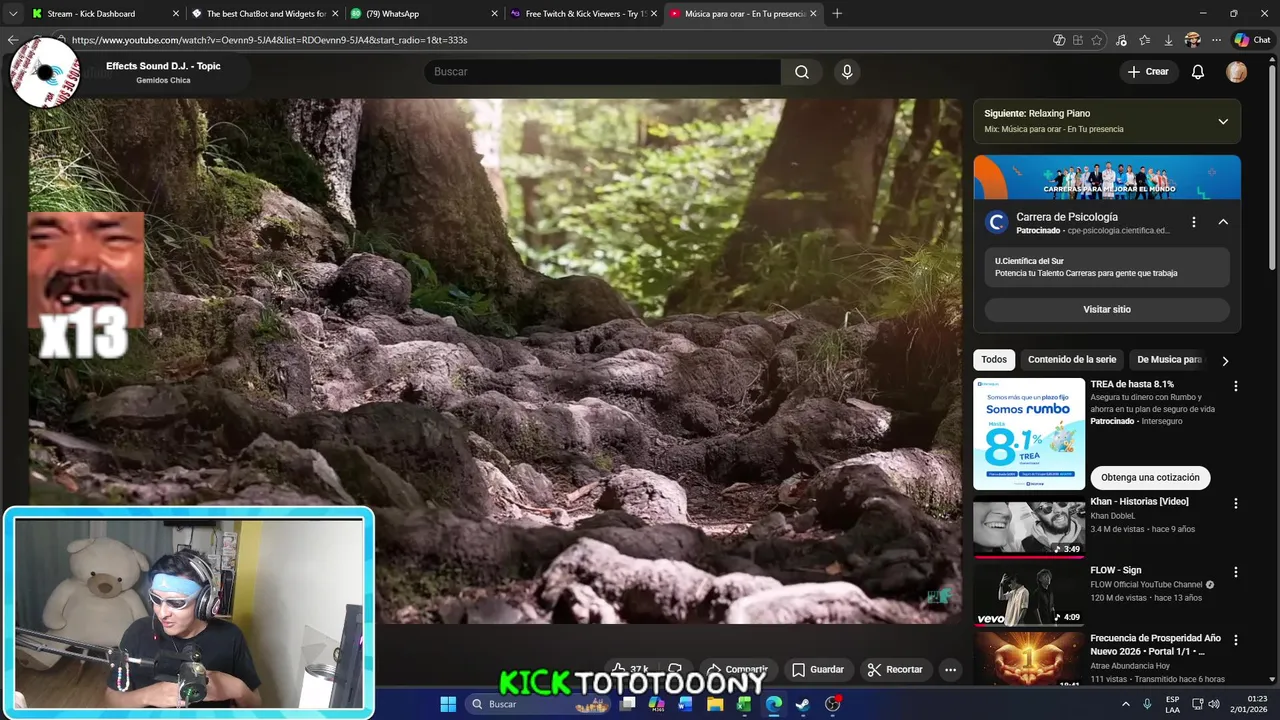Open network and volume quick settings
This screenshot has height=720, width=1280.
[1204, 704]
